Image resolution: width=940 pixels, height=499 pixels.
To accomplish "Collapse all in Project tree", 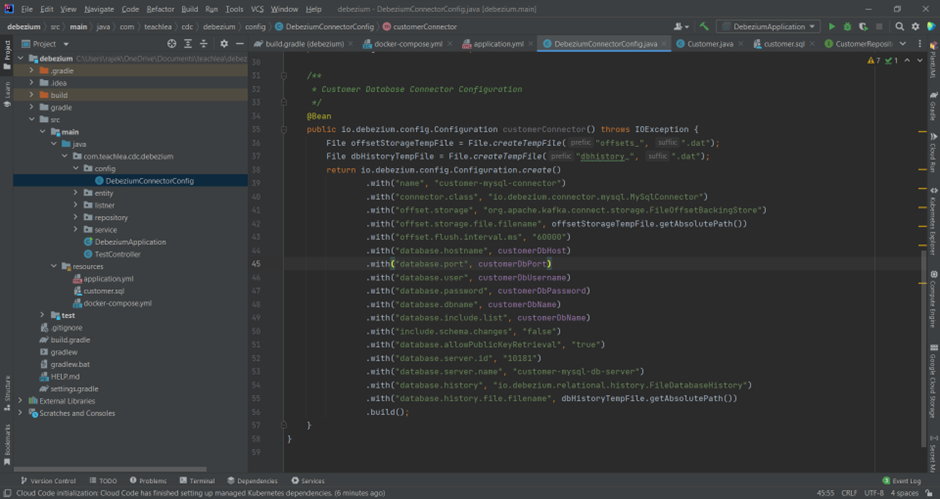I will [203, 44].
